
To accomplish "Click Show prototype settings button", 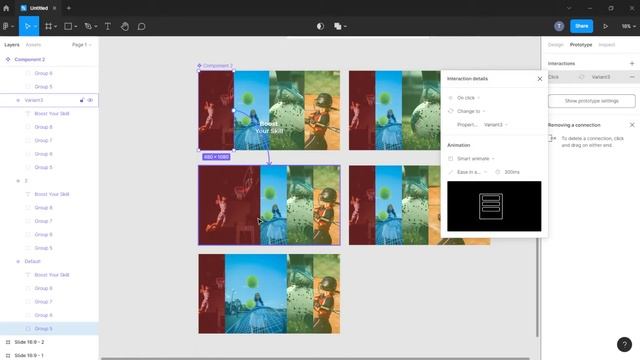I will [591, 101].
